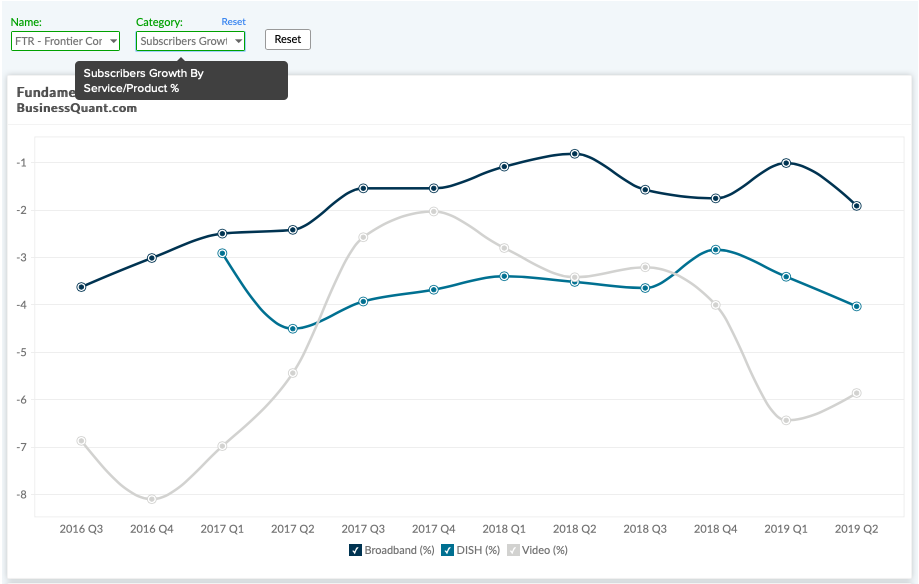Select the DISH data point at 2018 Q4
The height and width of the screenshot is (584, 919).
tap(716, 250)
